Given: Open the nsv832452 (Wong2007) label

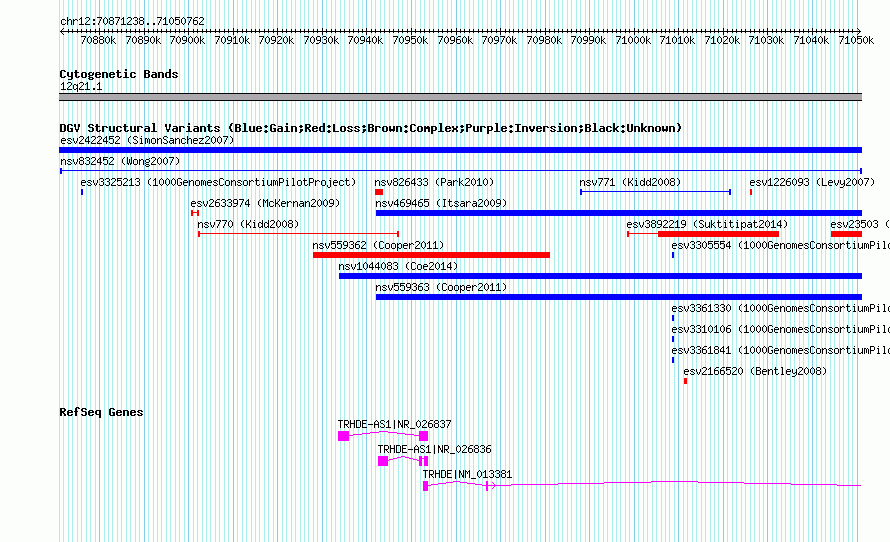Looking at the screenshot, I should [x=120, y=161].
